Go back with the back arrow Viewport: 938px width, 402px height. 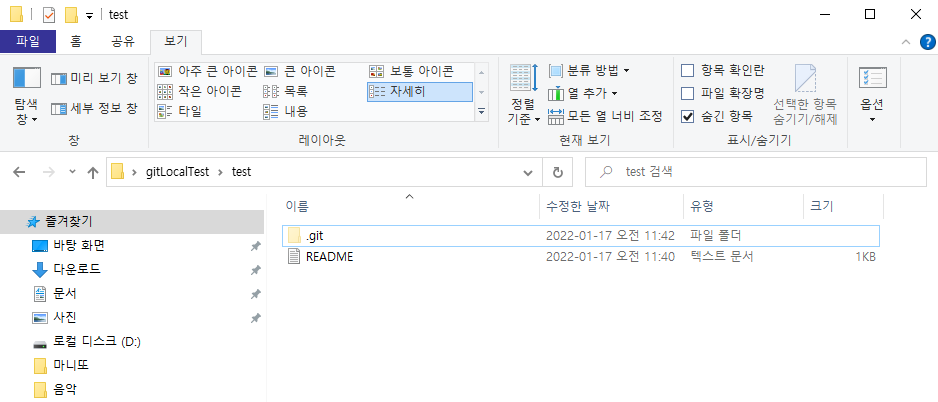click(19, 172)
